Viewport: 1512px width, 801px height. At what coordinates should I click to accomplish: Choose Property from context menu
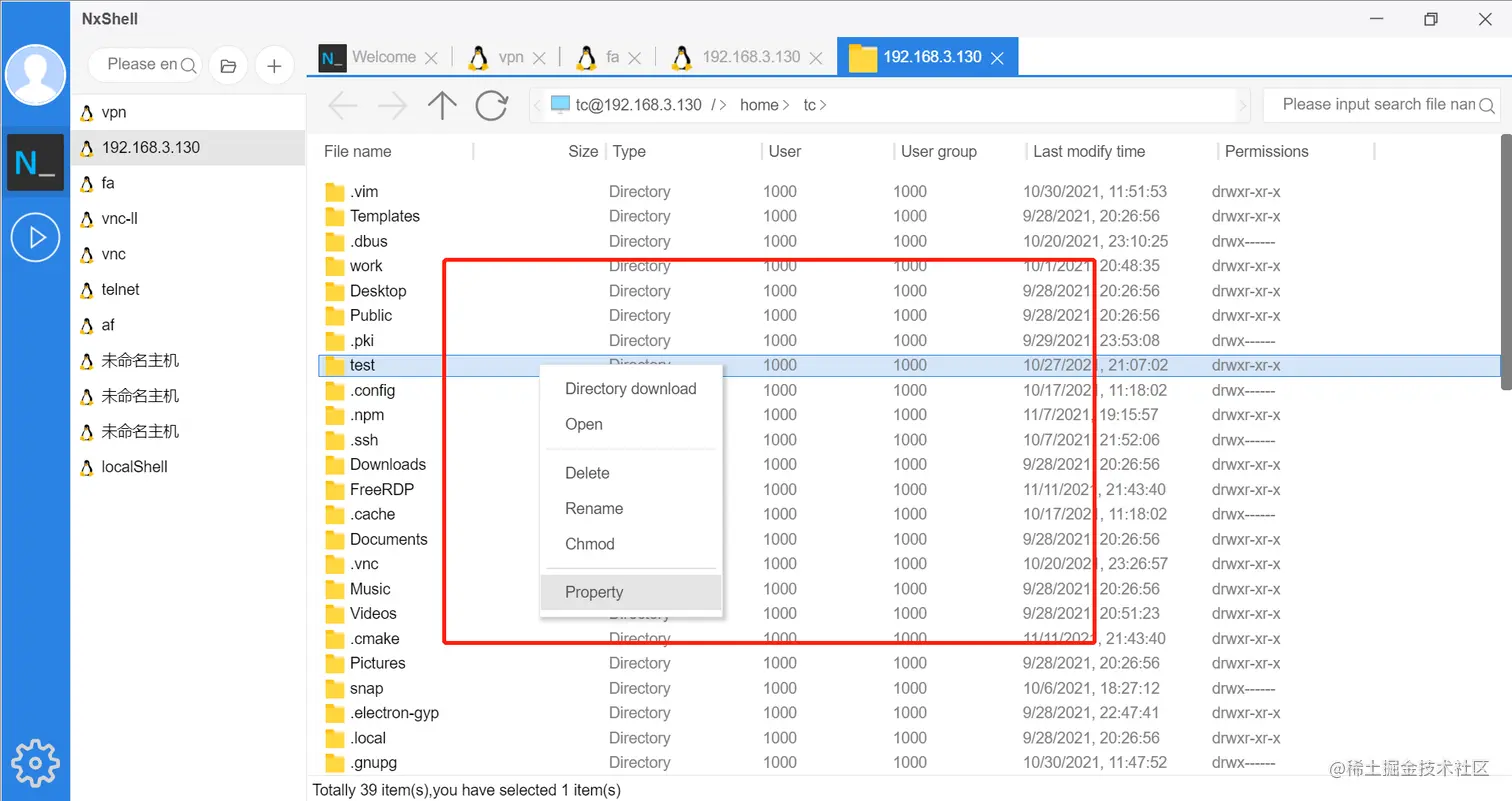click(x=630, y=592)
